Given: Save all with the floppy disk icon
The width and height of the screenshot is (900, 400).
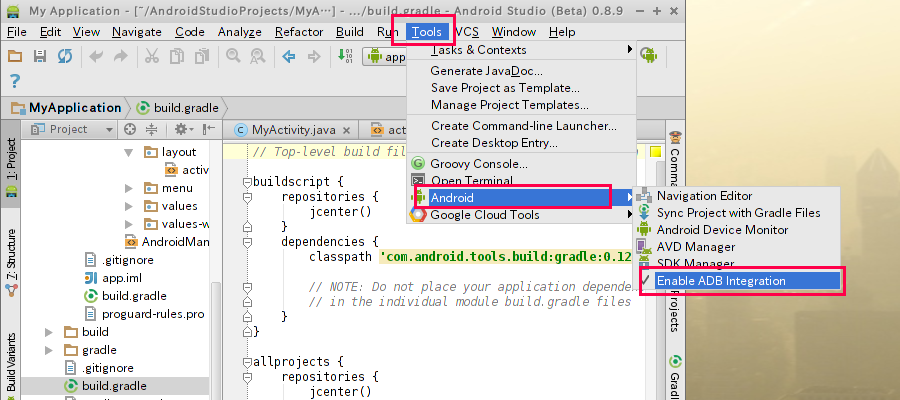Looking at the screenshot, I should [40, 56].
